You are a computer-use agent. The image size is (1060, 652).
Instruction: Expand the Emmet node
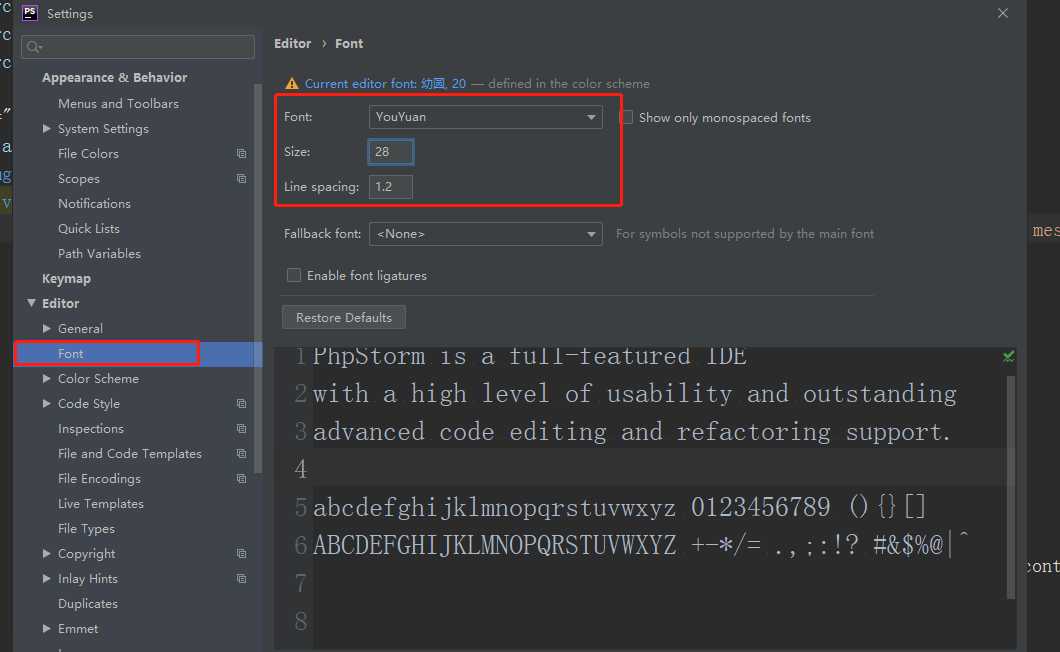[x=47, y=629]
